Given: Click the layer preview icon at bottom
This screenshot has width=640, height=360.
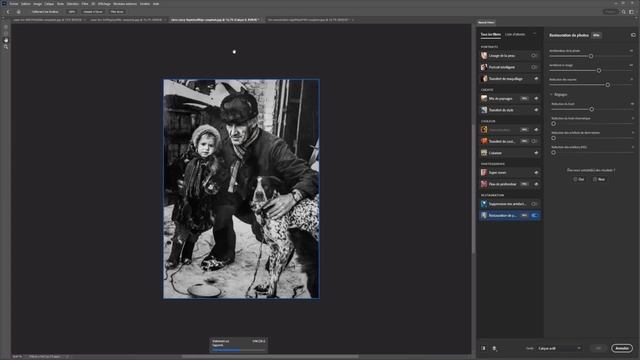Looking at the screenshot, I should (x=494, y=348).
